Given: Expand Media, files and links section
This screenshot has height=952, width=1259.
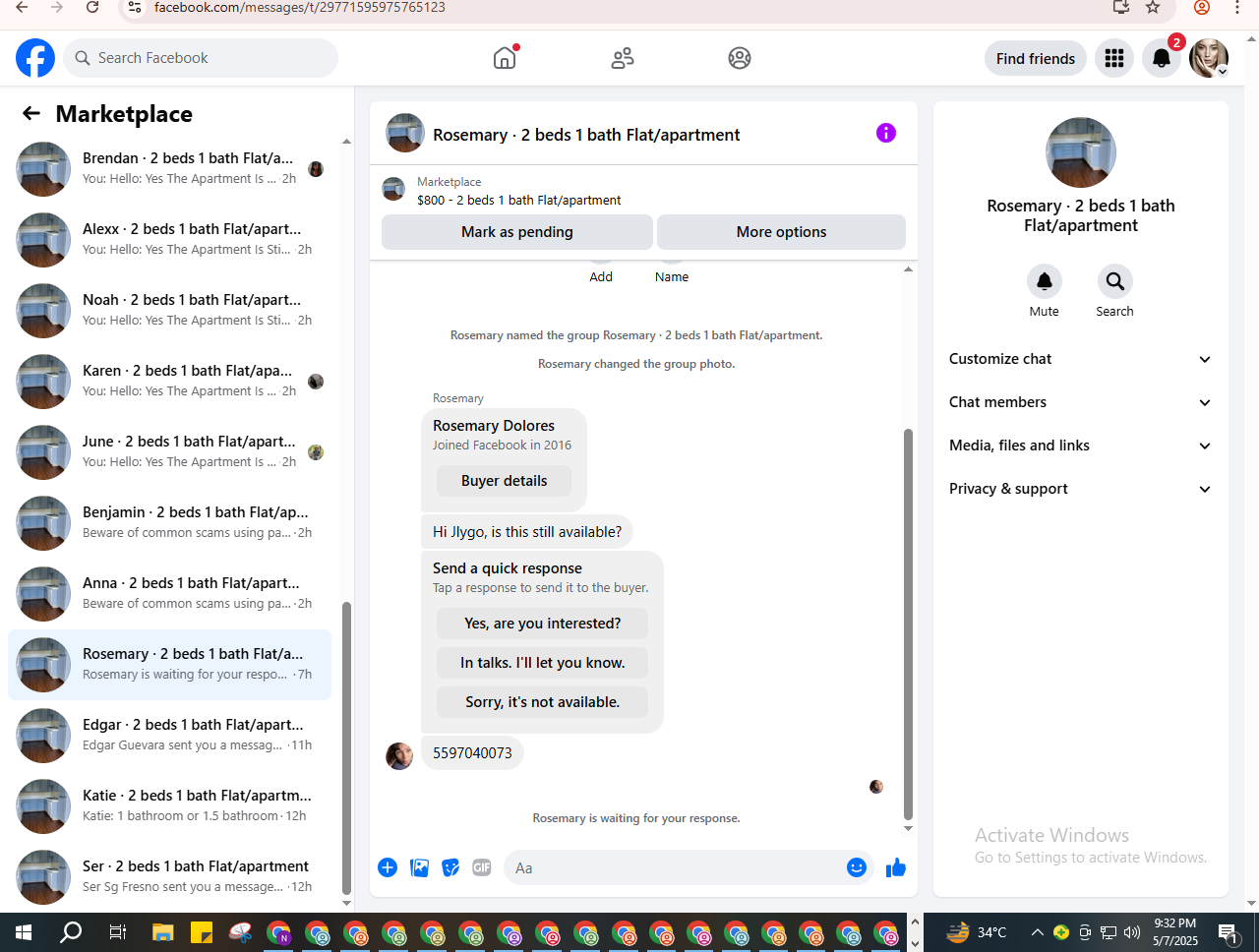Looking at the screenshot, I should tap(1080, 446).
